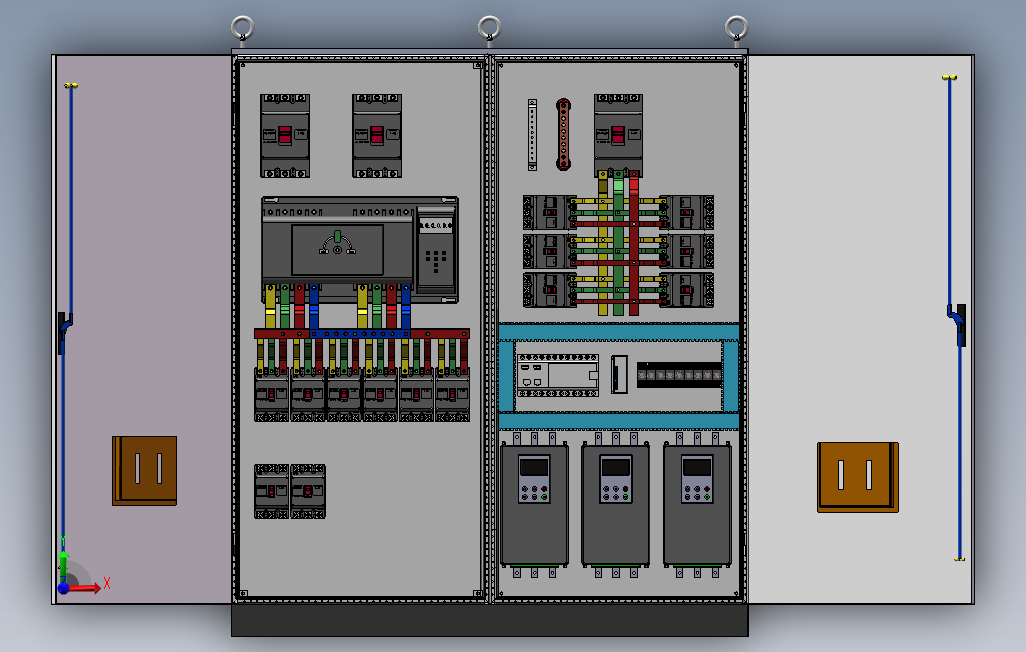Select the main breaker atop right panel

tap(618, 136)
